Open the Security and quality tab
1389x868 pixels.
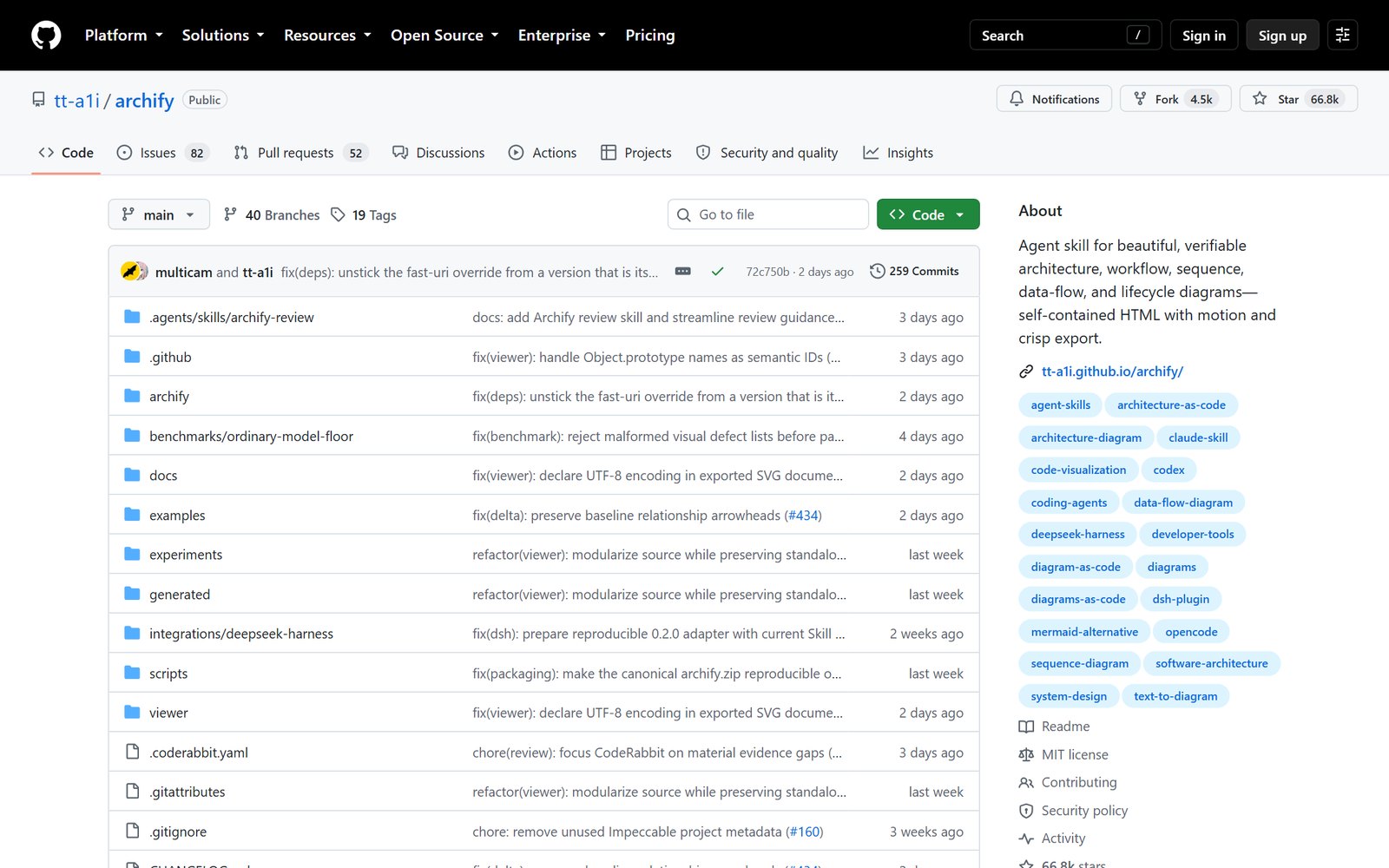767,153
